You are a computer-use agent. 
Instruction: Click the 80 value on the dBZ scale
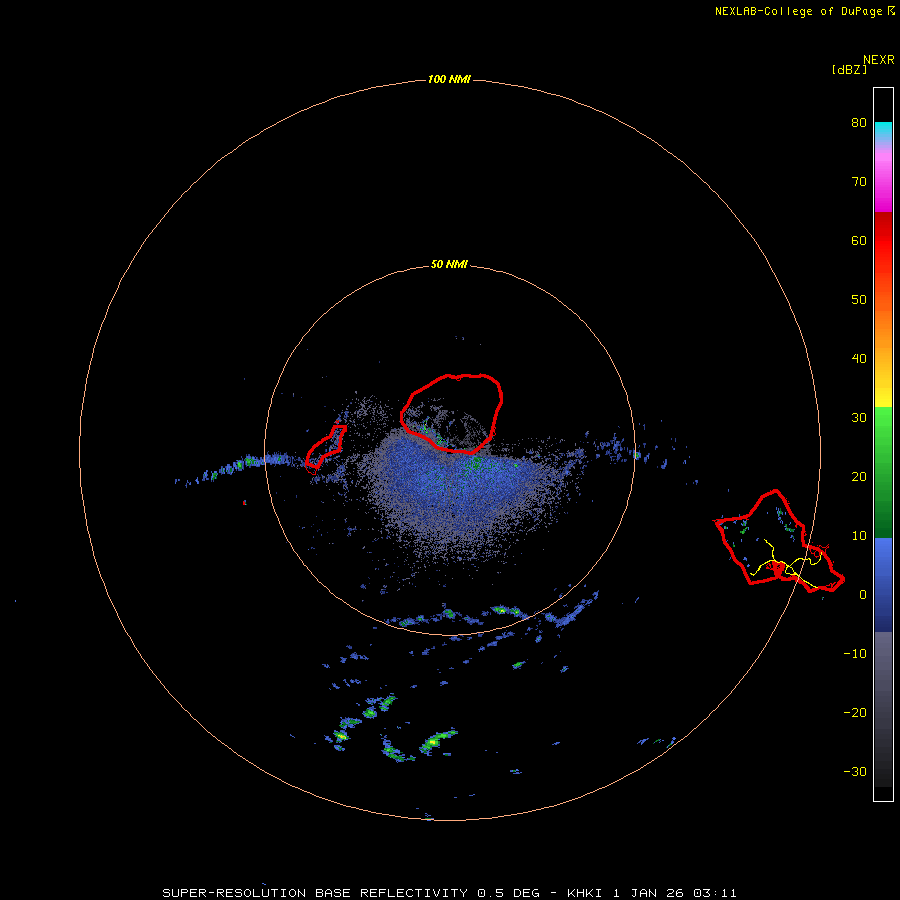[x=859, y=123]
